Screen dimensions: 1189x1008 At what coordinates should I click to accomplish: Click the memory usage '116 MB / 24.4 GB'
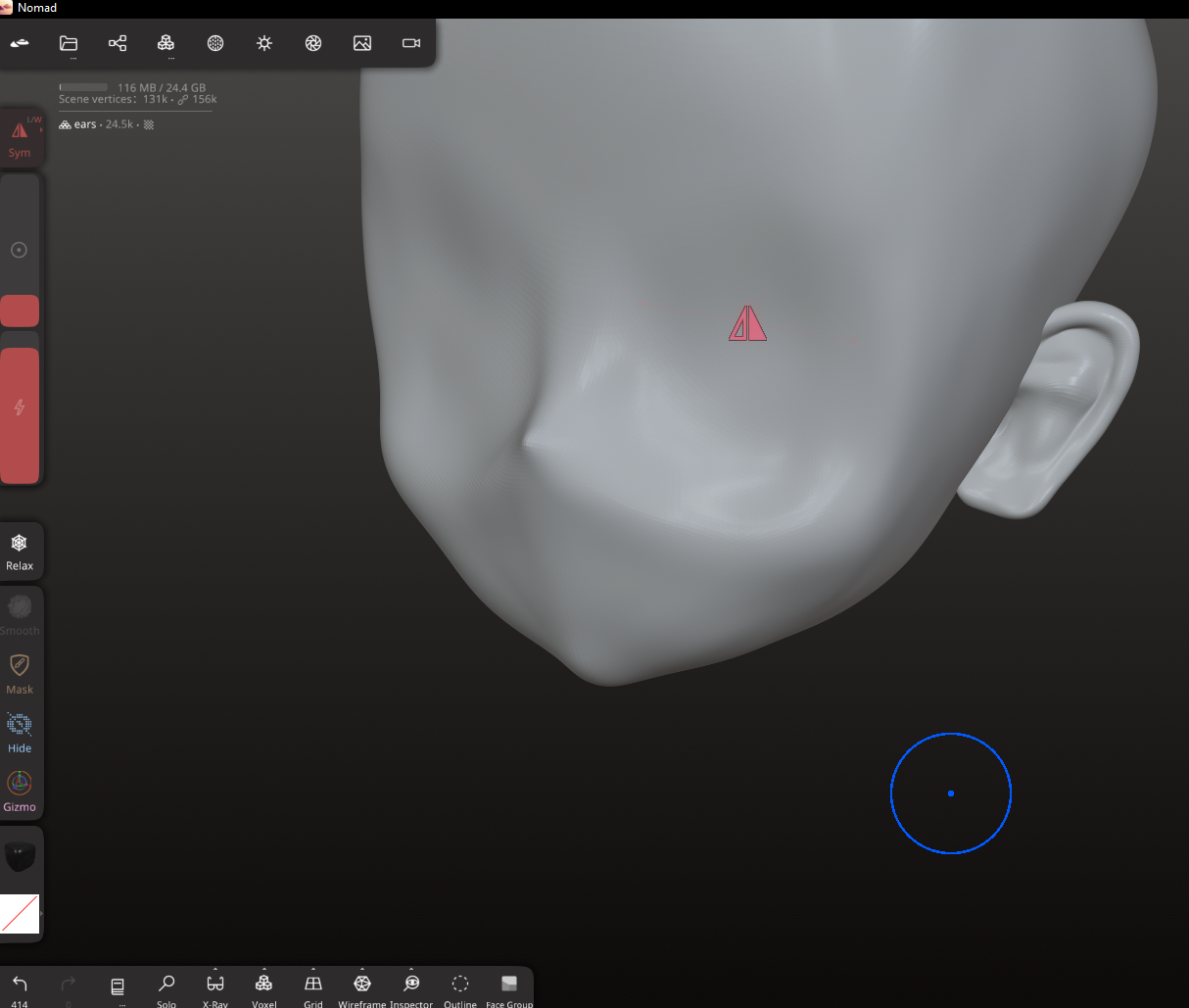coord(162,87)
